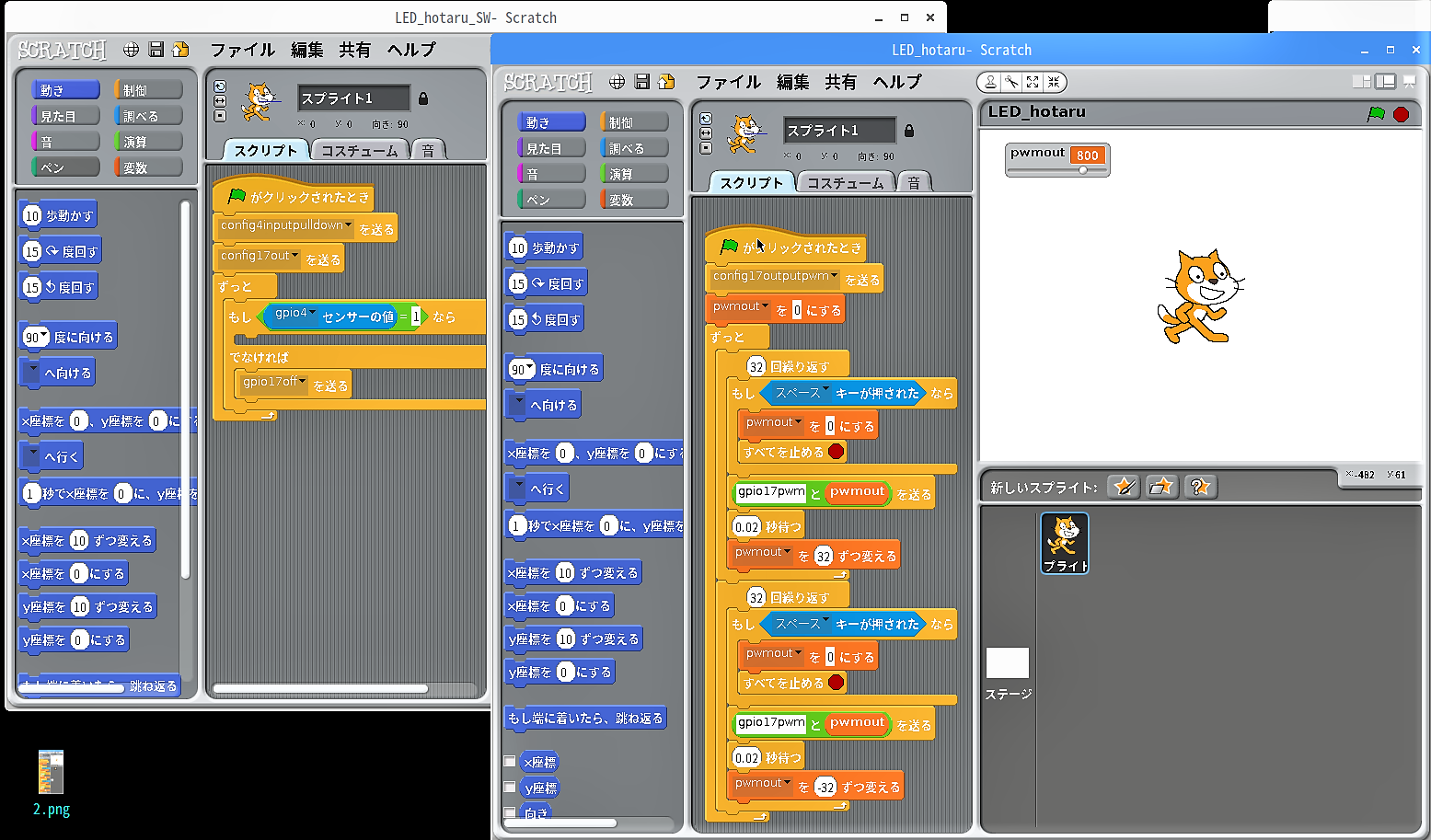1431x840 pixels.
Task: Choose new sprite from file
Action: click(x=1161, y=487)
